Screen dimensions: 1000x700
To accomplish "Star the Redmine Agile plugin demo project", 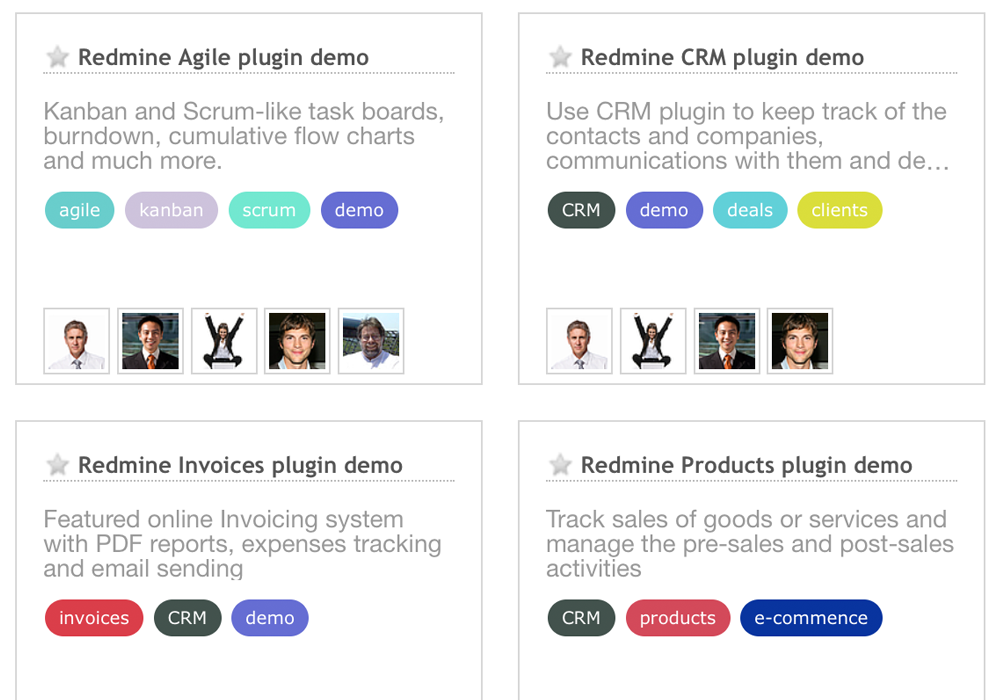I will pyautogui.click(x=58, y=58).
